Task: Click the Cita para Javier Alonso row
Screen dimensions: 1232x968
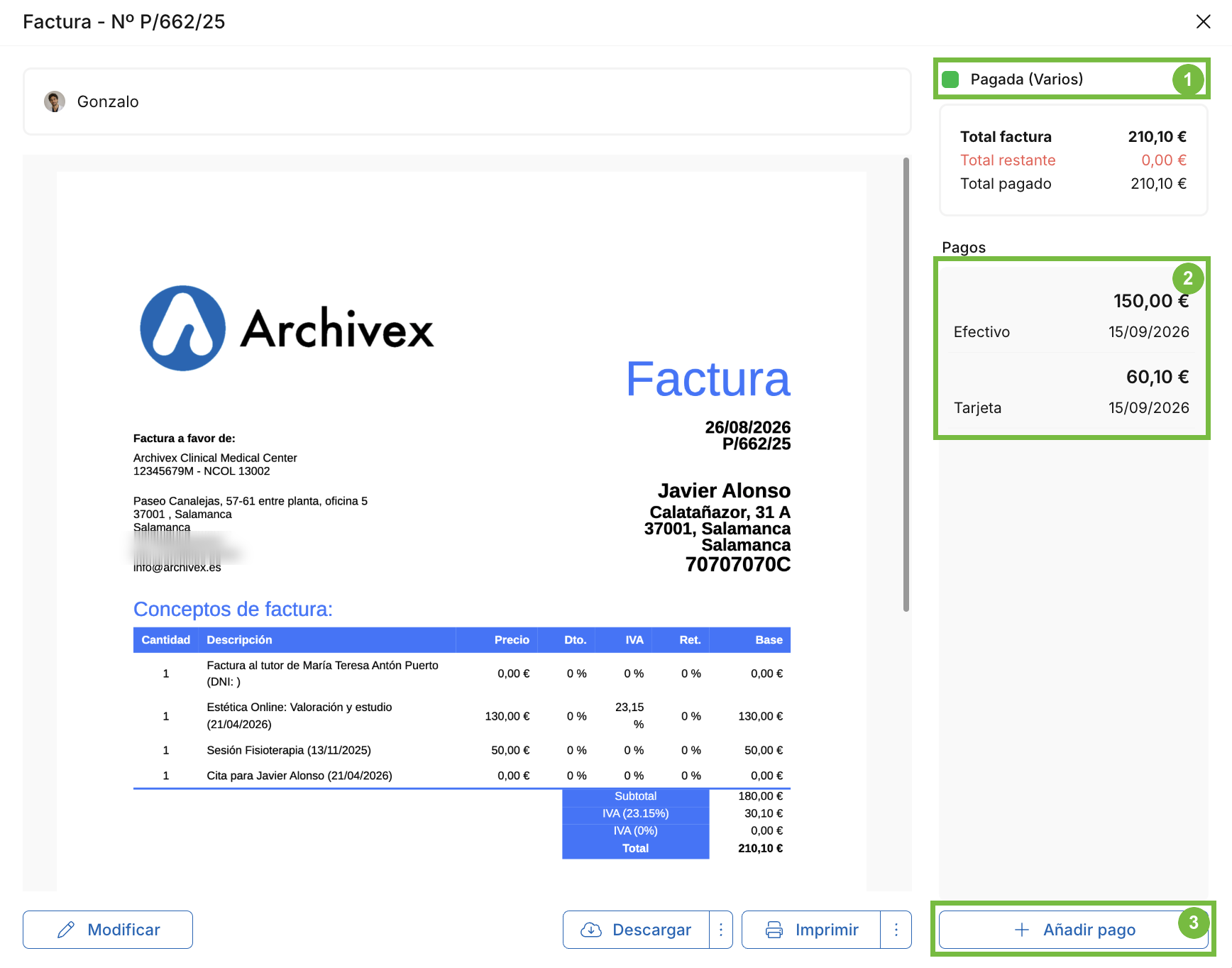Action: (x=462, y=776)
